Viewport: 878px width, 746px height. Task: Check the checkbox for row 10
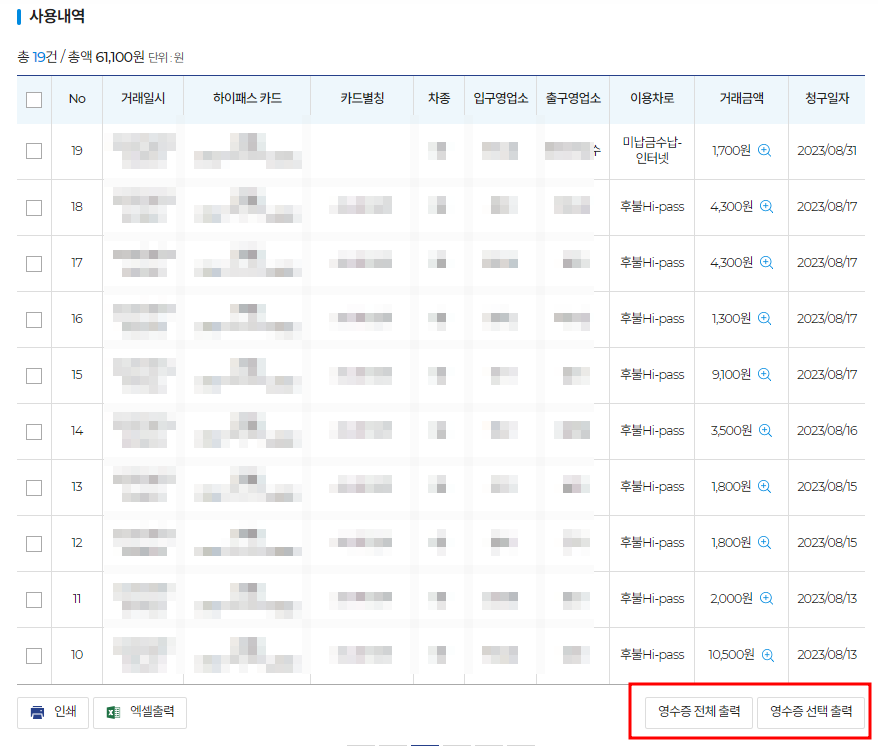[32, 654]
